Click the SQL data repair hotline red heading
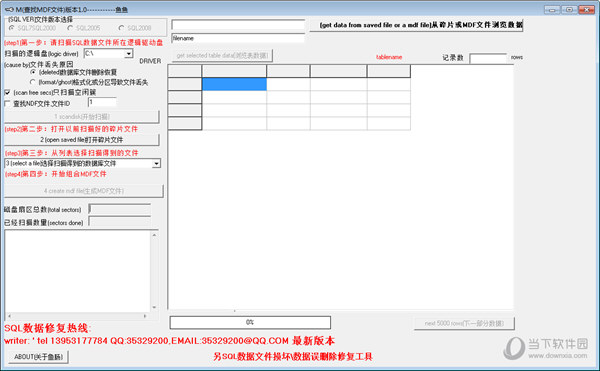600x371 pixels. tap(48, 328)
